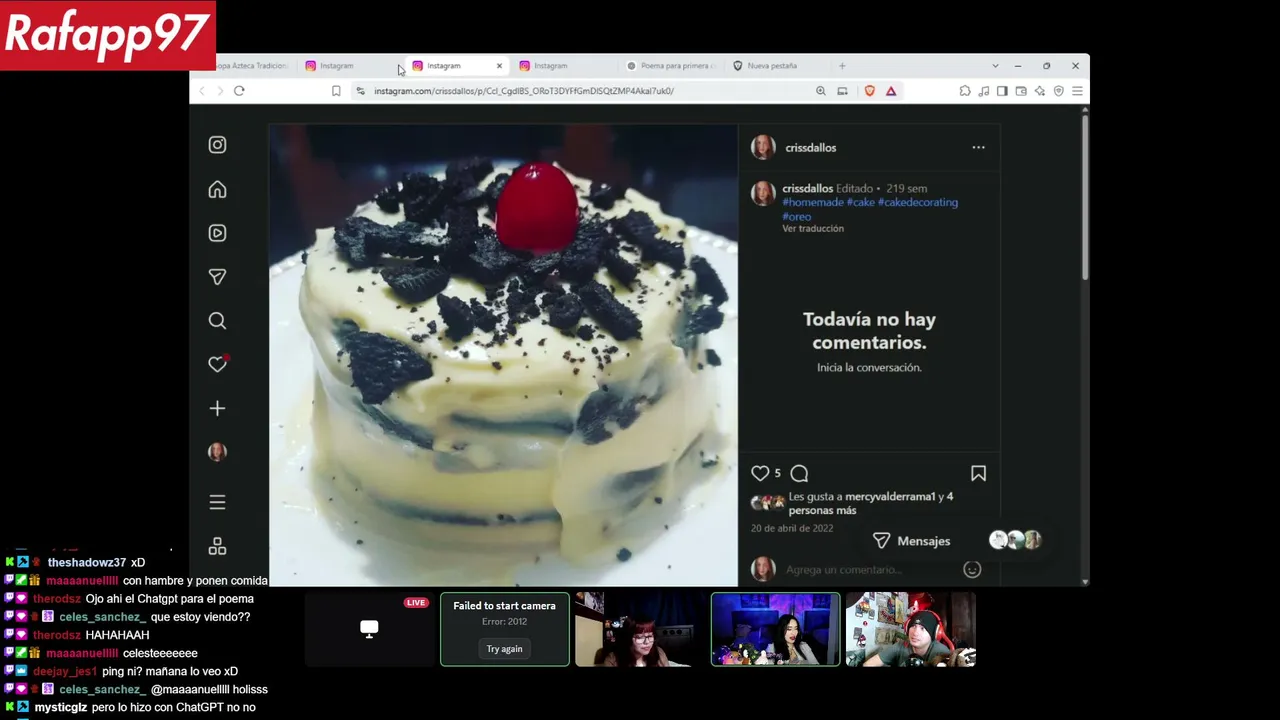This screenshot has width=1280, height=720.
Task: Switch to the 'Nueva pestaña' tab
Action: (776, 66)
